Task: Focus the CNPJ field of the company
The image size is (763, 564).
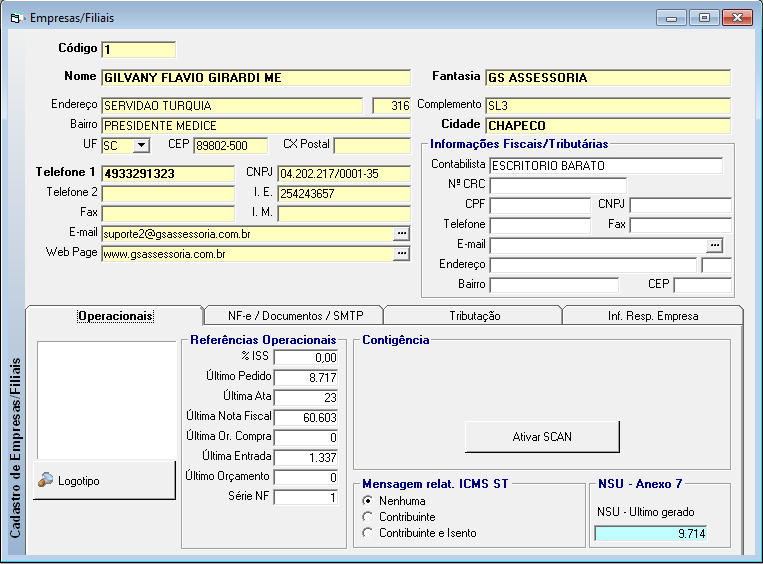Action: pos(343,174)
